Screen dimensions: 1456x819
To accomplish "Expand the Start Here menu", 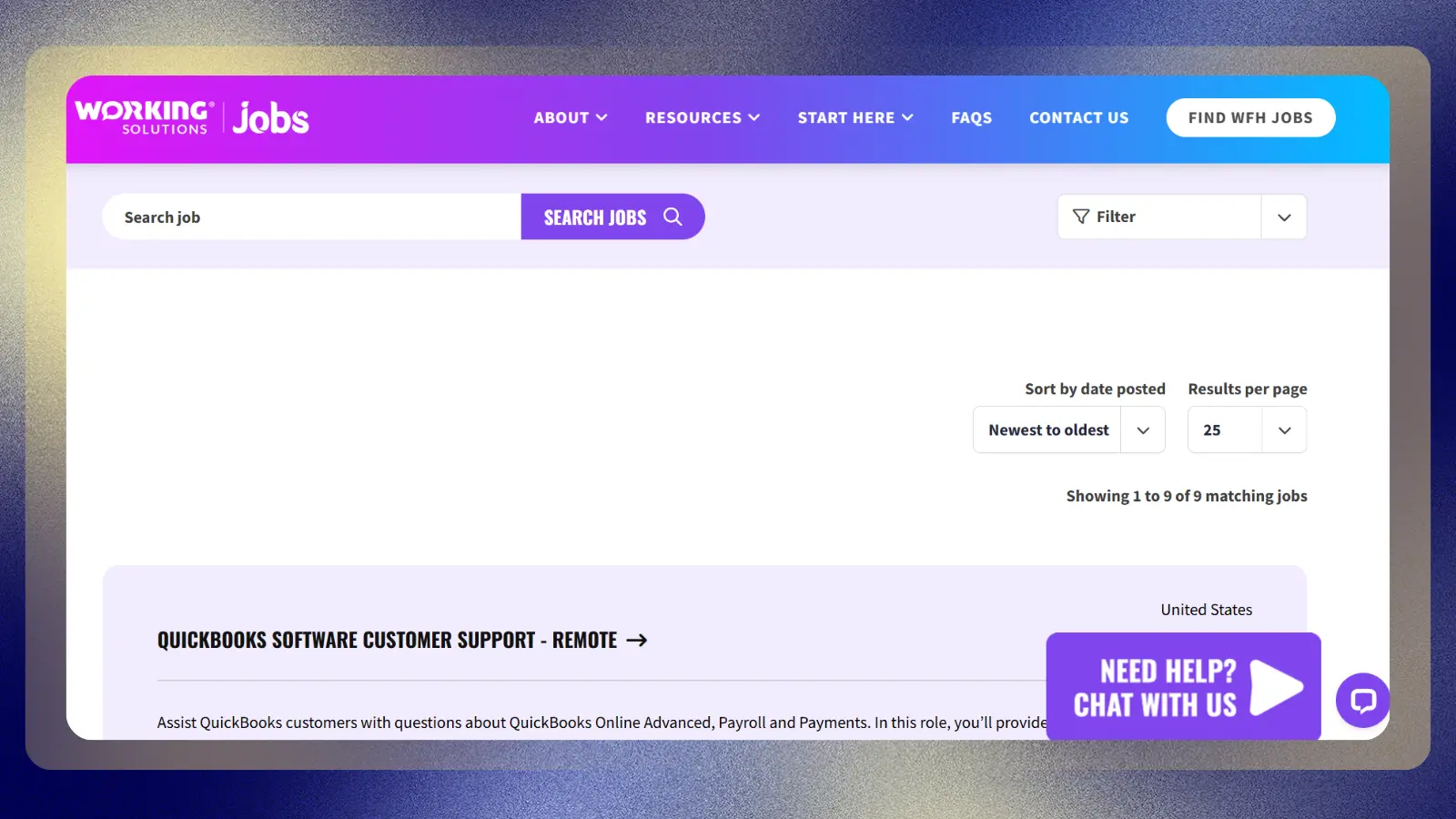I will pos(855,117).
